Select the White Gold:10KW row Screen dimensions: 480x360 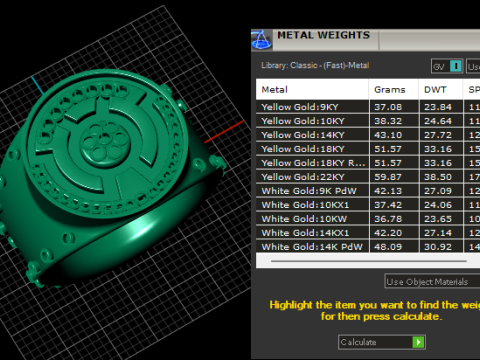[368, 219]
